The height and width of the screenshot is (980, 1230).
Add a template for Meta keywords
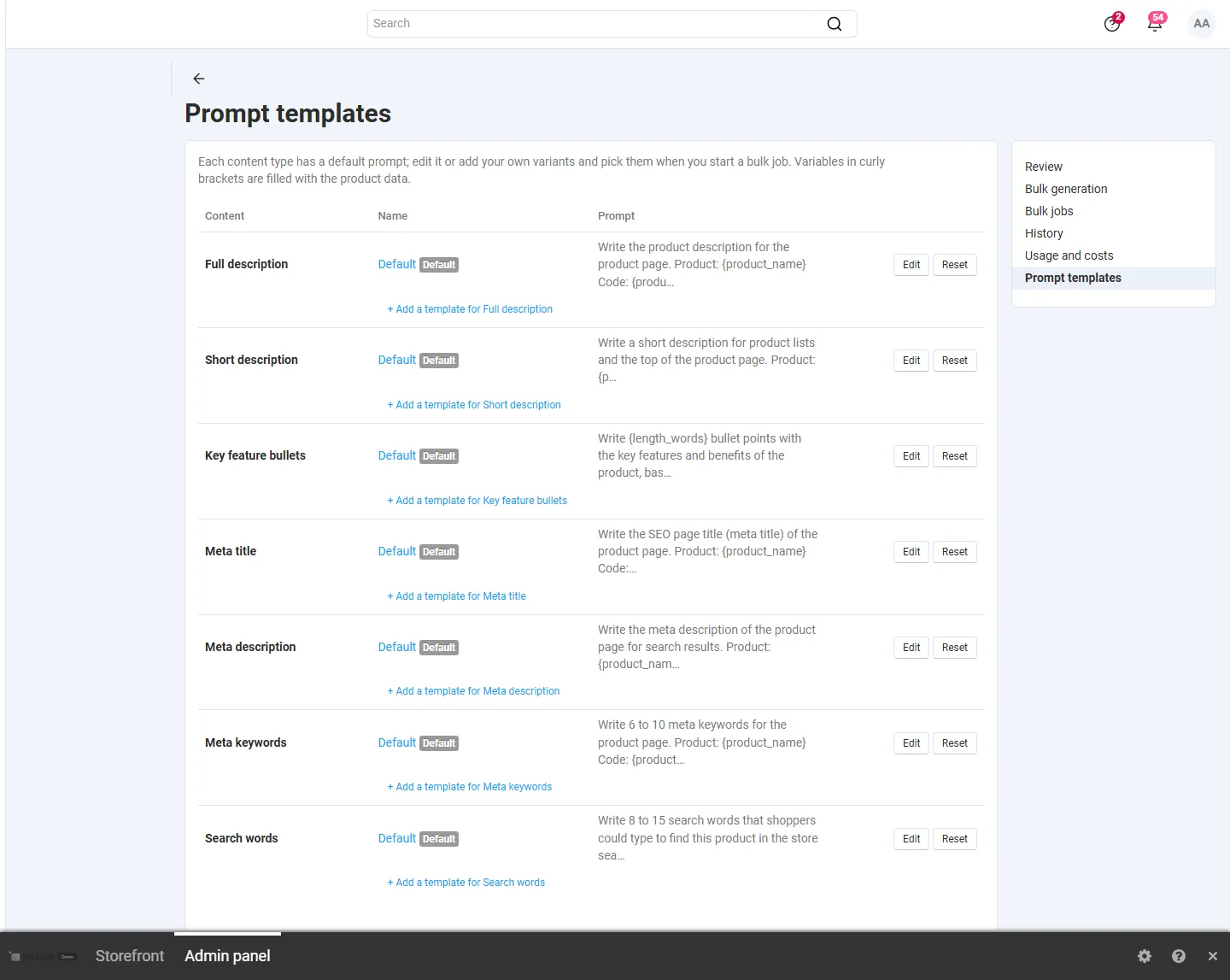click(470, 787)
